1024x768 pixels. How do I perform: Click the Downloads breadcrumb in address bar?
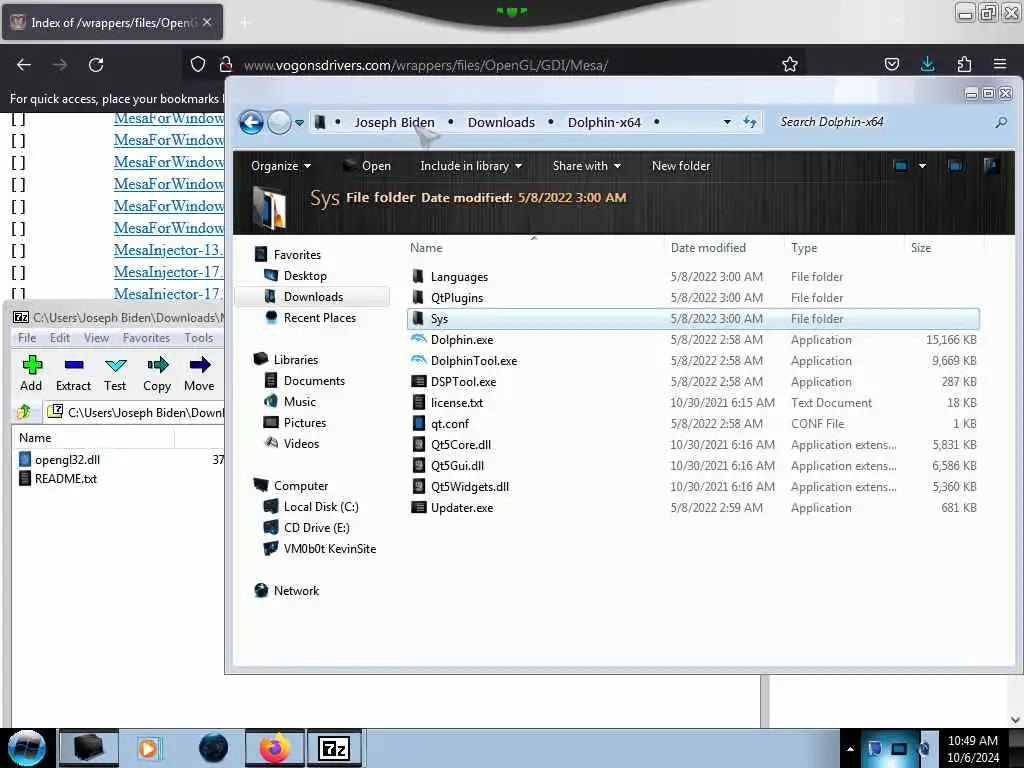[501, 122]
